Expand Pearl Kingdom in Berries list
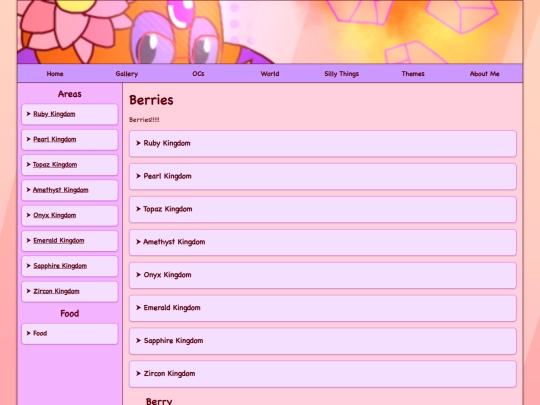This screenshot has height=405, width=540. coord(323,176)
